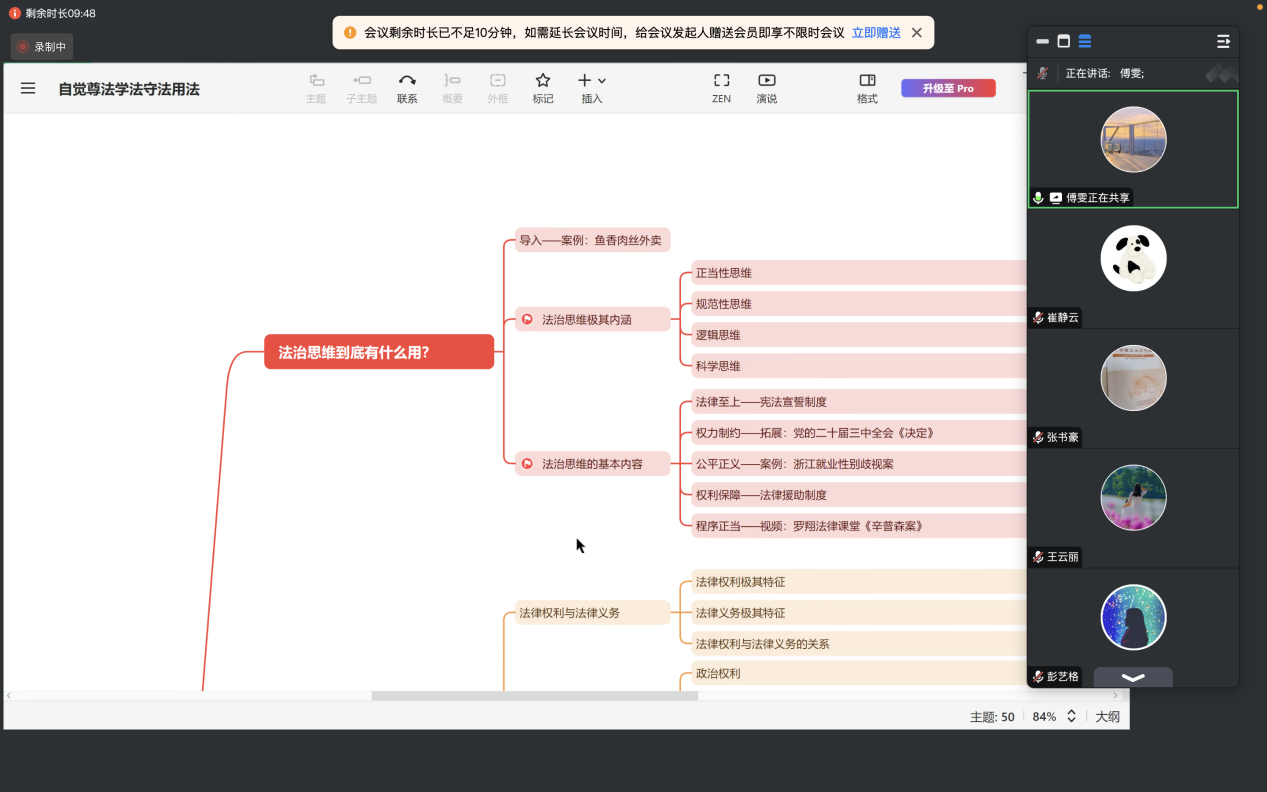
Task: Switch participant panel to list layout
Action: click(x=1085, y=41)
